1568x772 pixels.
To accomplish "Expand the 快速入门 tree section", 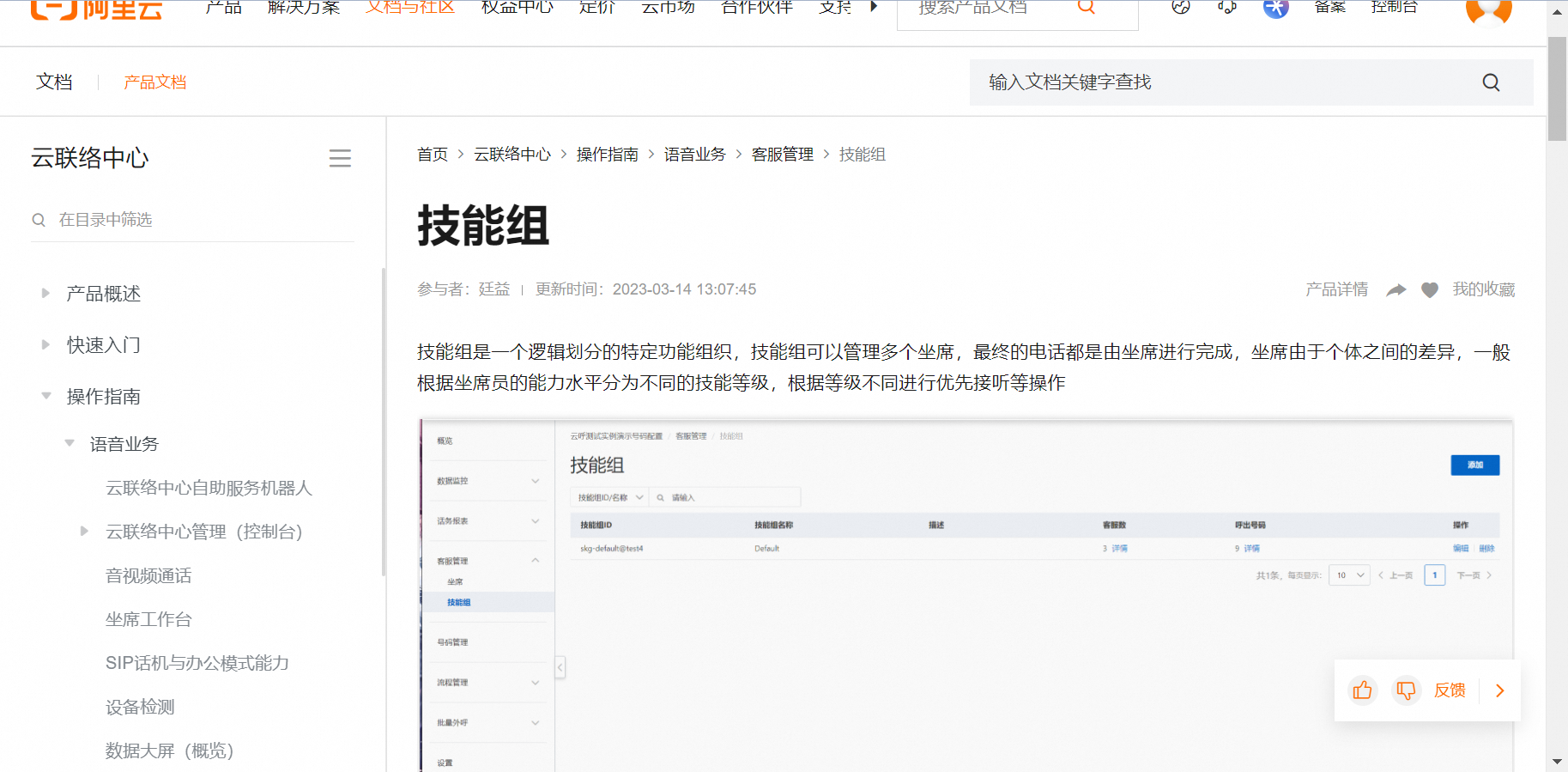I will pyautogui.click(x=45, y=345).
